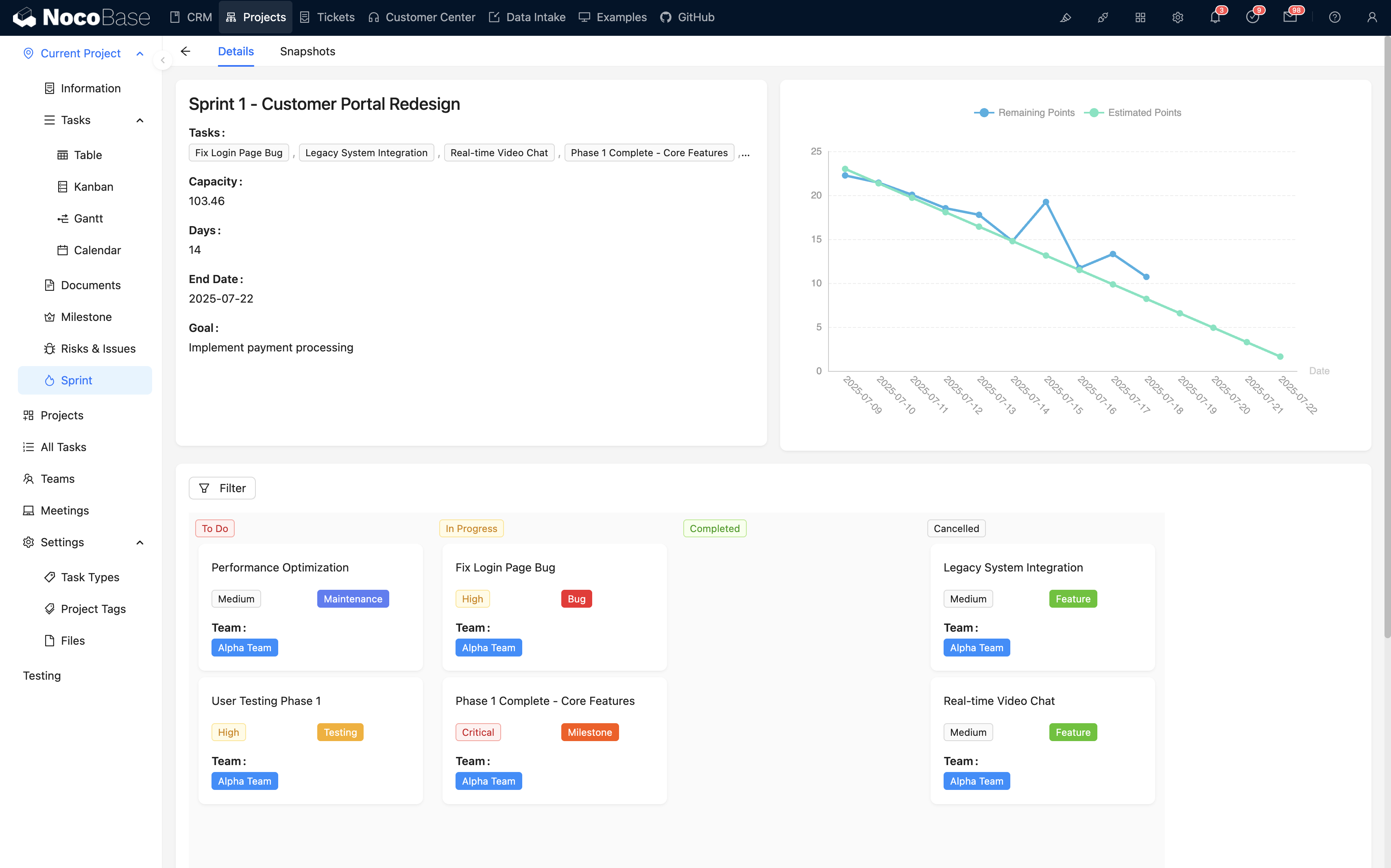The image size is (1391, 868).
Task: Switch to the Snapshots tab
Action: pos(307,51)
